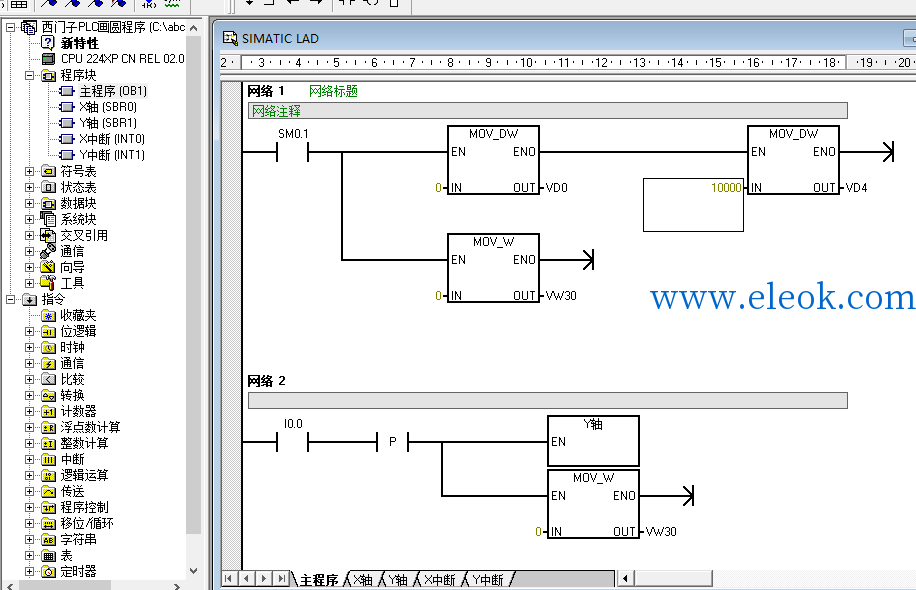Click the 计数器 counter folder icon

pyautogui.click(x=48, y=412)
